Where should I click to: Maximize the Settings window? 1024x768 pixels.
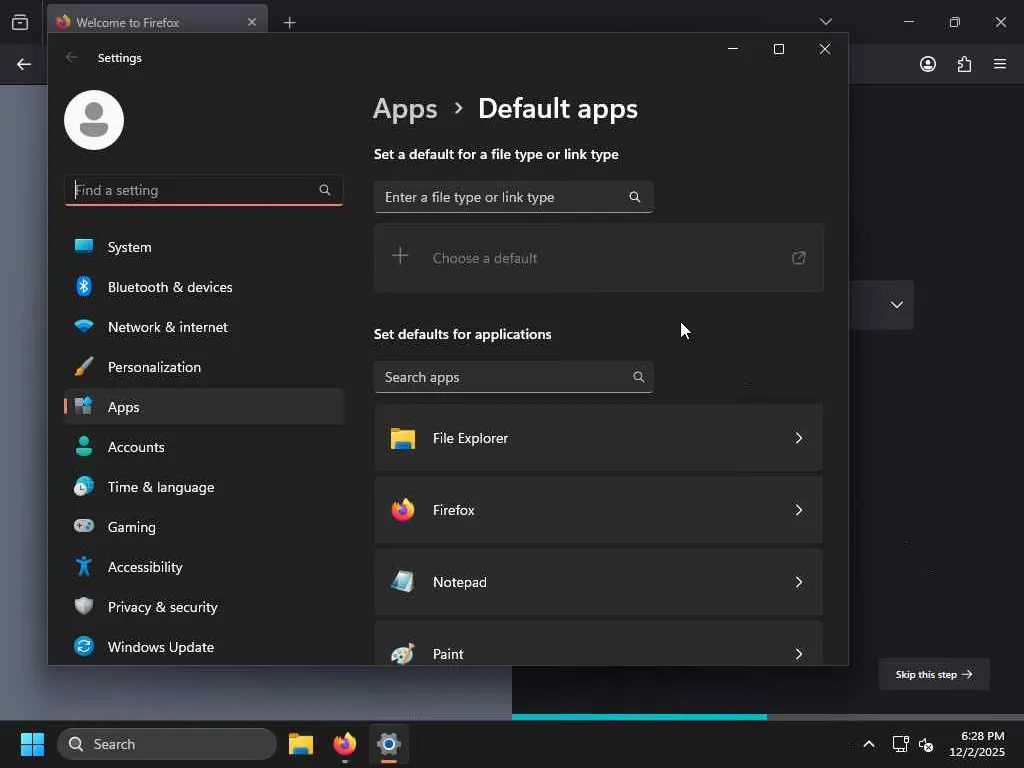click(778, 49)
